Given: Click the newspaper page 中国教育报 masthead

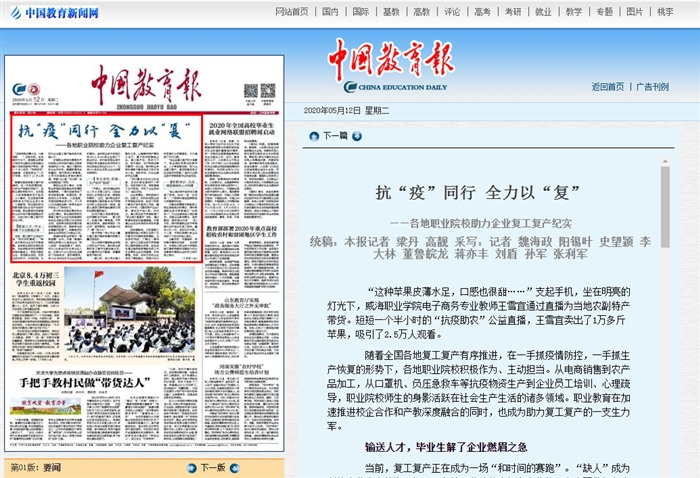Looking at the screenshot, I should point(146,86).
